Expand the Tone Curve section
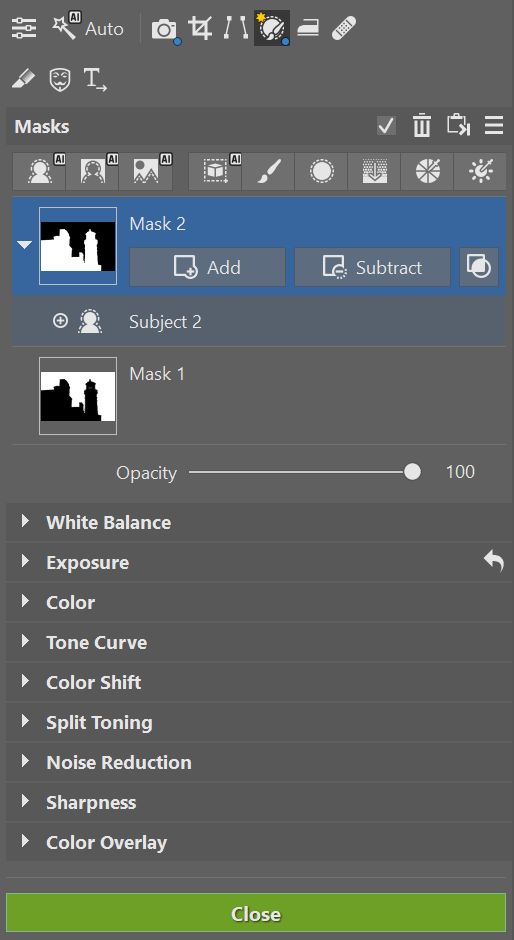Screen dimensions: 514x940 pos(256,642)
